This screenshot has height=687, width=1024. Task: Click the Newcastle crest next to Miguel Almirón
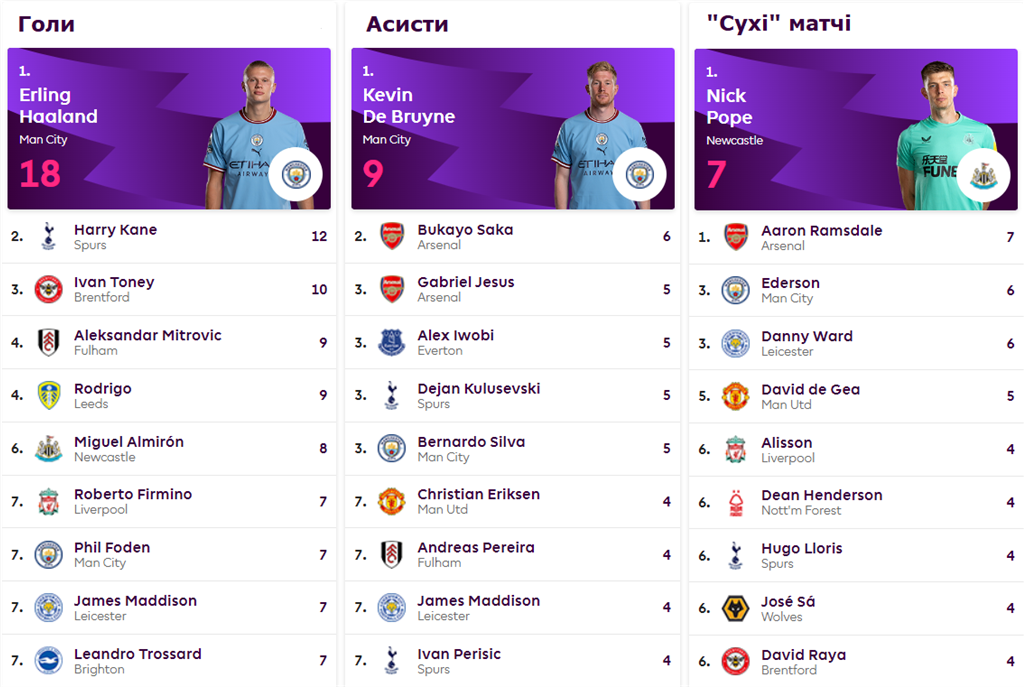[48, 449]
